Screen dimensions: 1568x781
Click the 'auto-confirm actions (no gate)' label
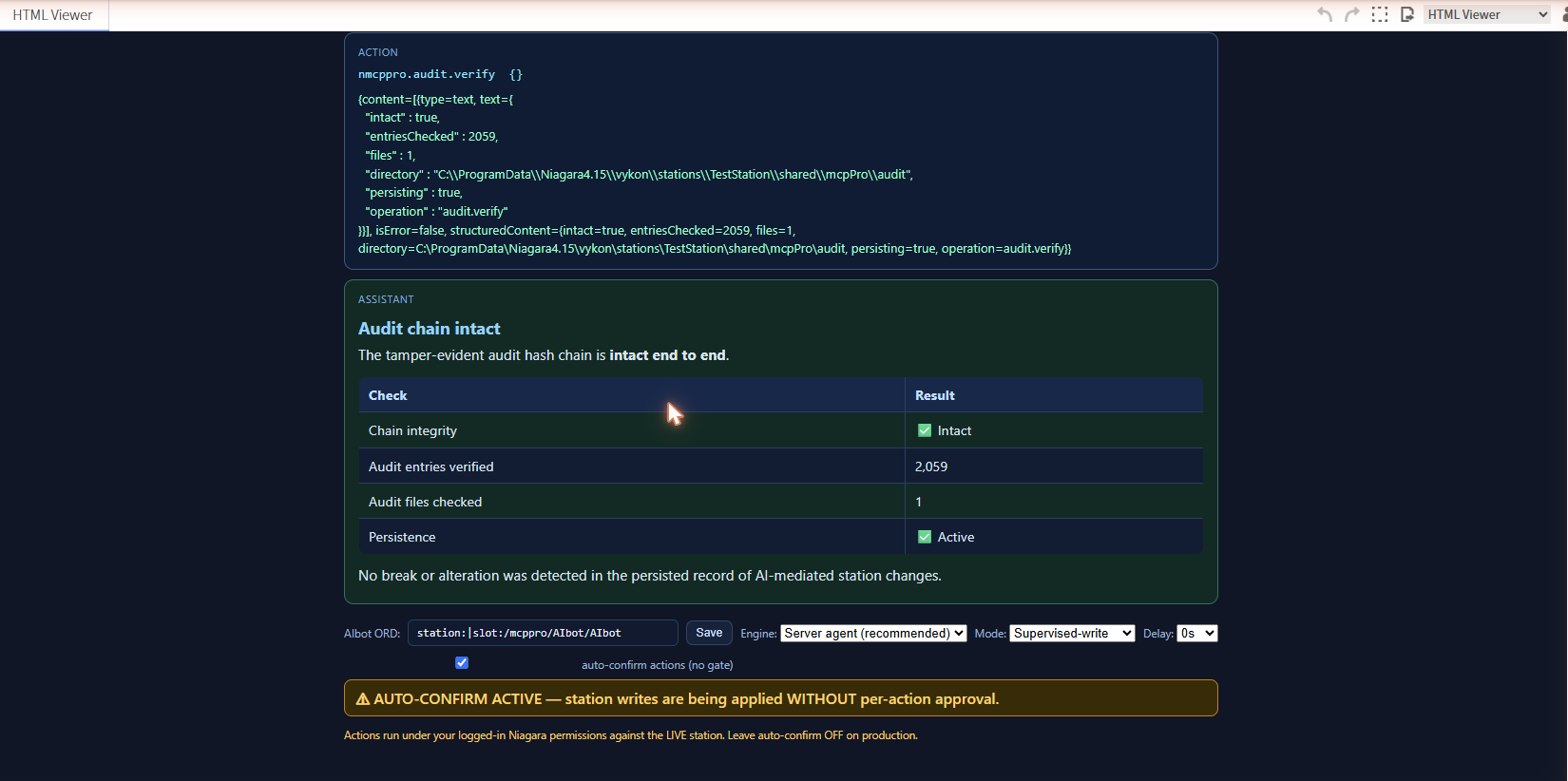tap(658, 665)
